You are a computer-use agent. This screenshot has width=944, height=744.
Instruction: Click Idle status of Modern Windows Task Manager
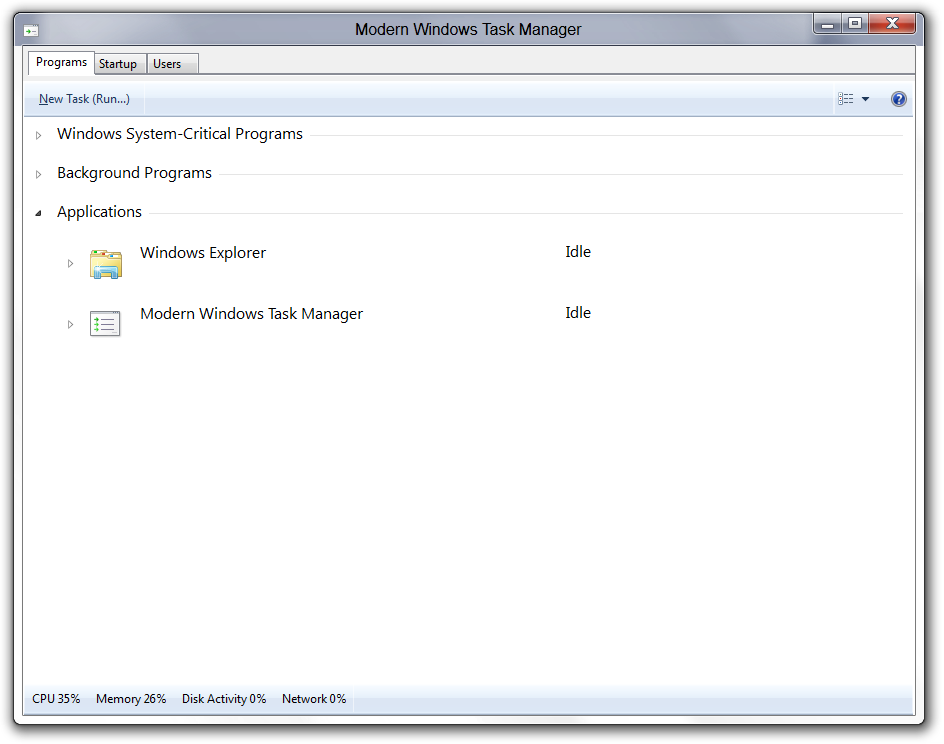578,312
